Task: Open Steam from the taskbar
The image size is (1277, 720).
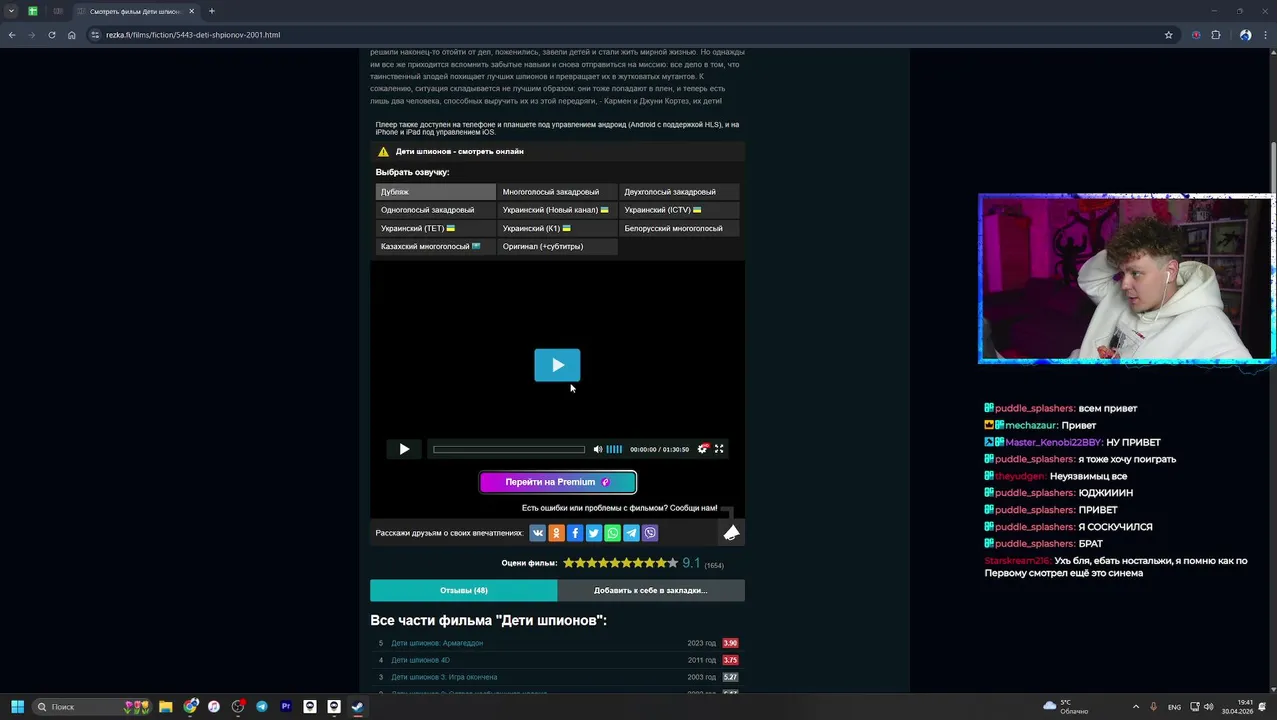Action: [x=357, y=706]
